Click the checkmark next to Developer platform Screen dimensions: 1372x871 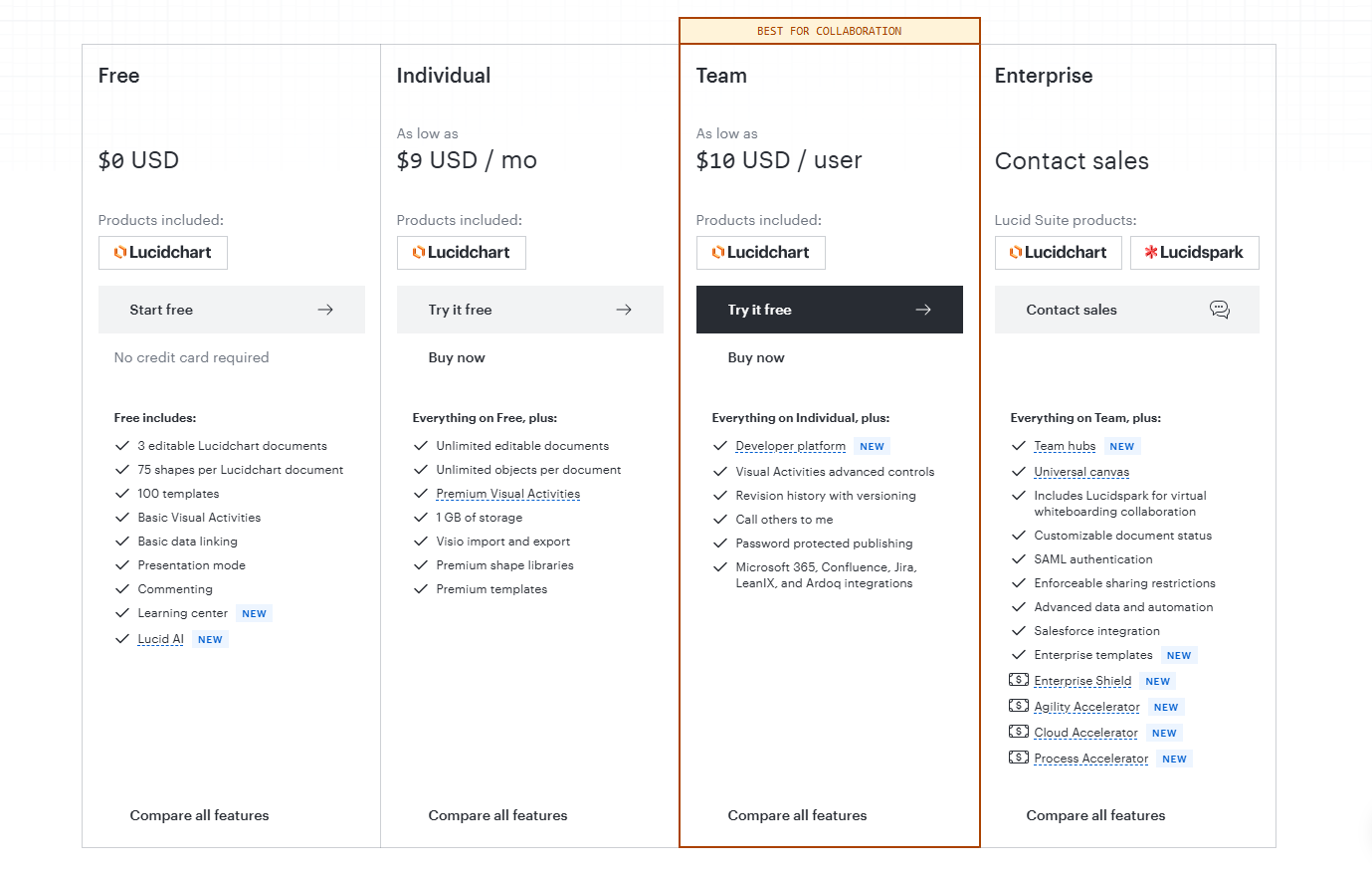point(720,446)
